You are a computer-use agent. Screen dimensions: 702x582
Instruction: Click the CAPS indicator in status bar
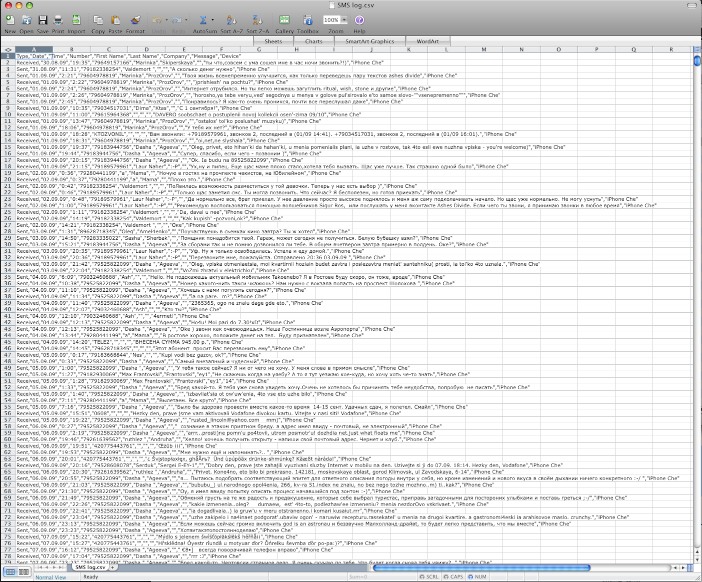click(x=453, y=577)
